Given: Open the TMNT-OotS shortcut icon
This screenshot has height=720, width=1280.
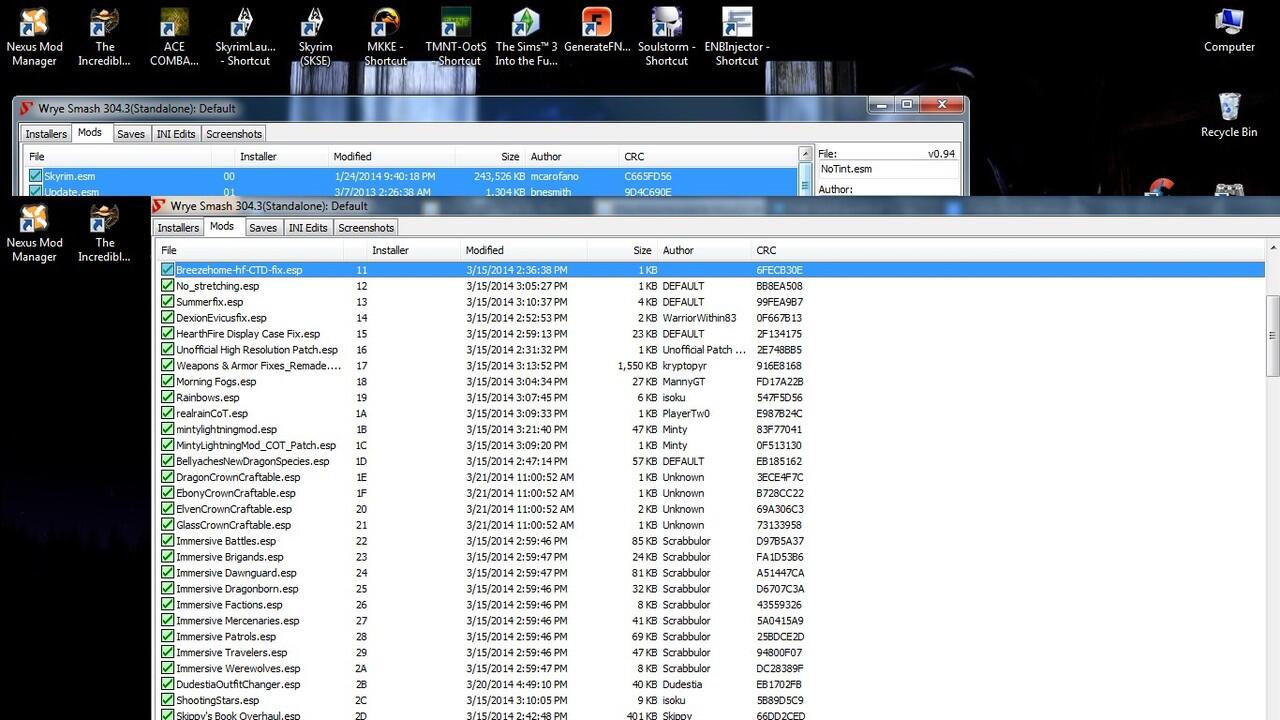Looking at the screenshot, I should tap(454, 38).
